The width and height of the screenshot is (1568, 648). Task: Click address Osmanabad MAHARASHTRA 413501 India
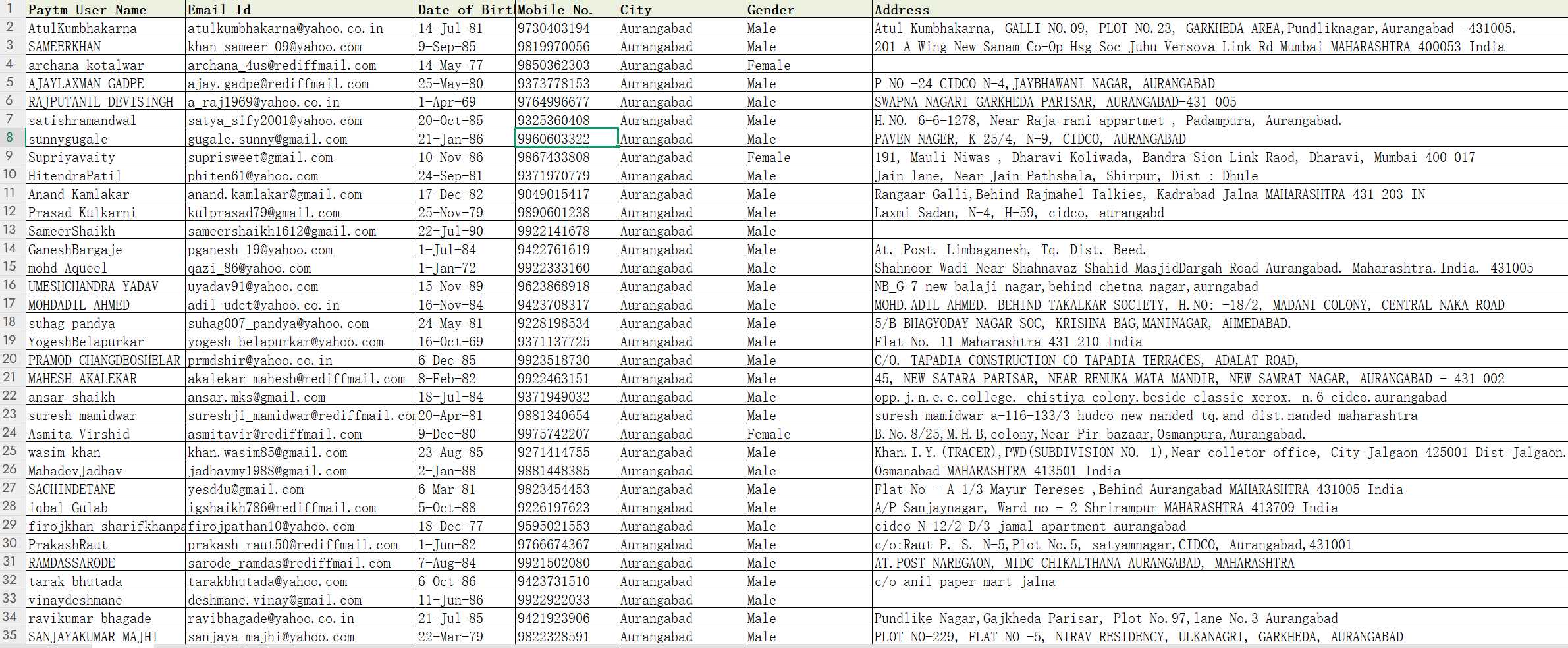pos(1220,470)
